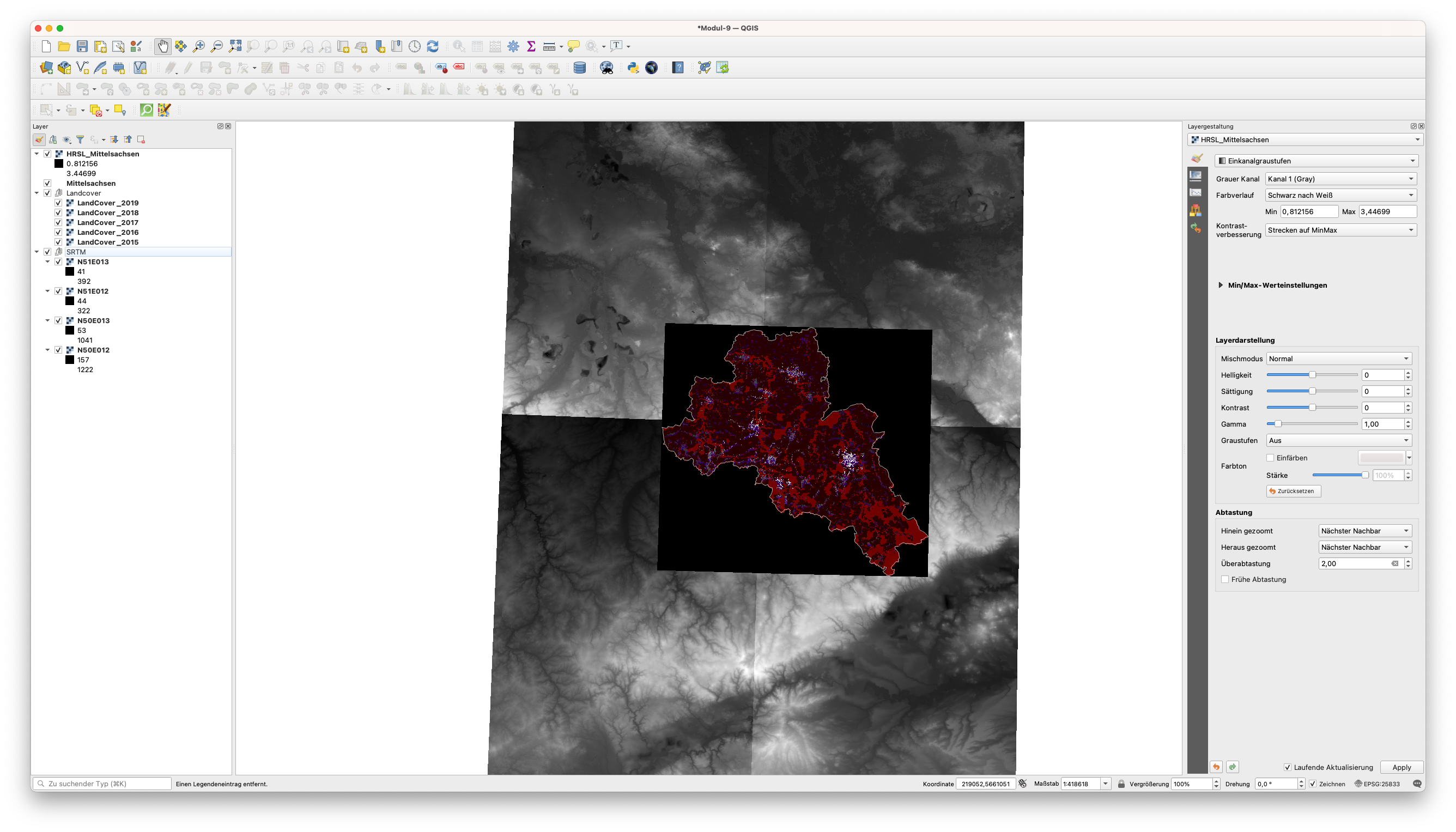1456x832 pixels.
Task: Toggle visibility of HRSL_Mittelsachsen layer
Action: click(47, 154)
